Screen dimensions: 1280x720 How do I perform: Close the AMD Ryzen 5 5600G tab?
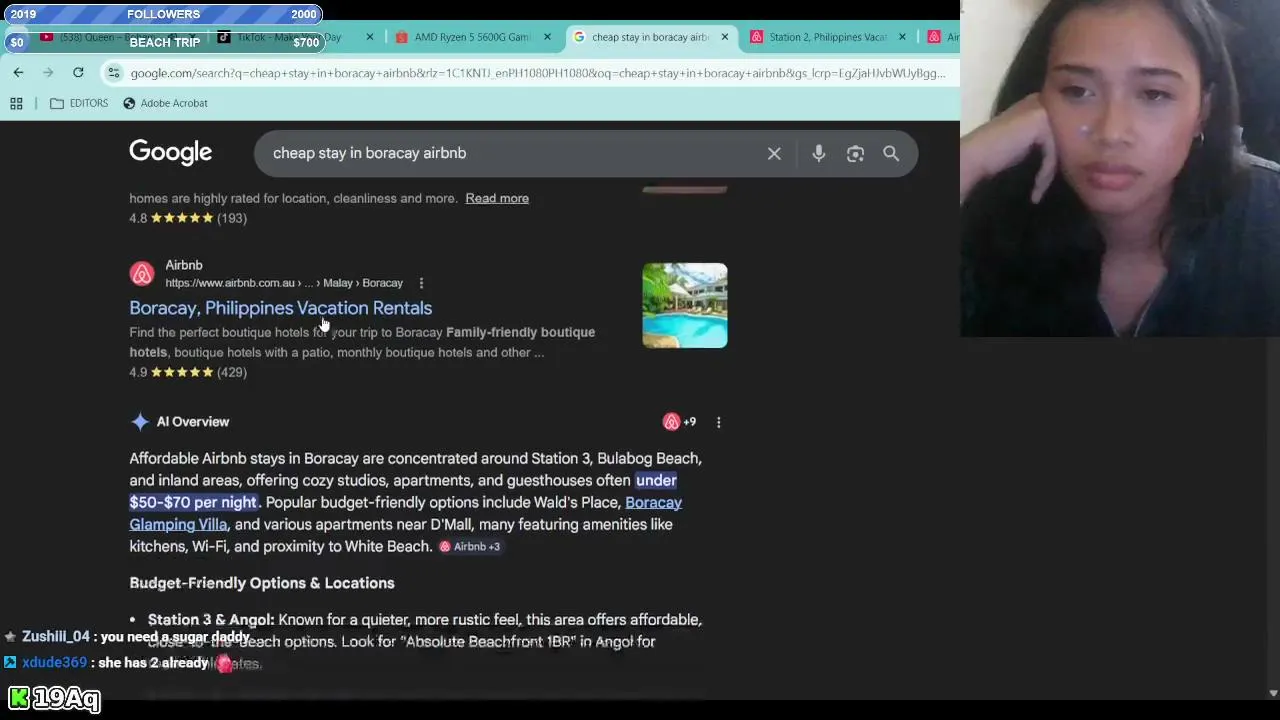click(x=547, y=37)
